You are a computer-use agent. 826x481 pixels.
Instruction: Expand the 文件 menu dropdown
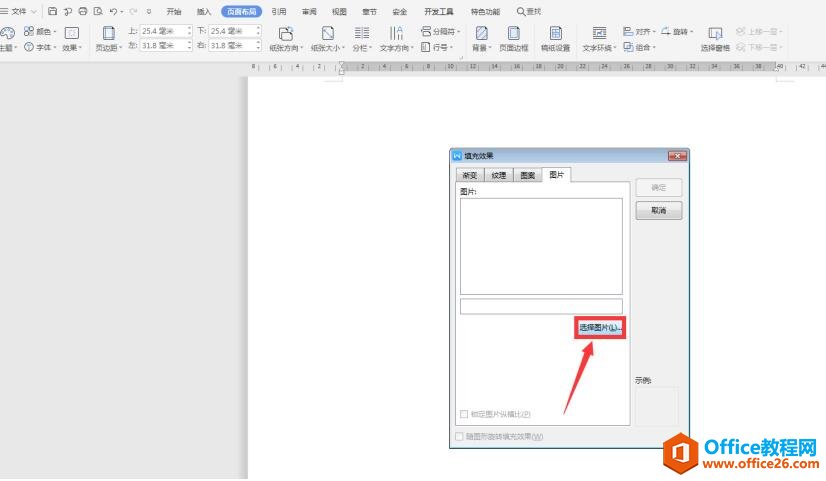(x=20, y=11)
